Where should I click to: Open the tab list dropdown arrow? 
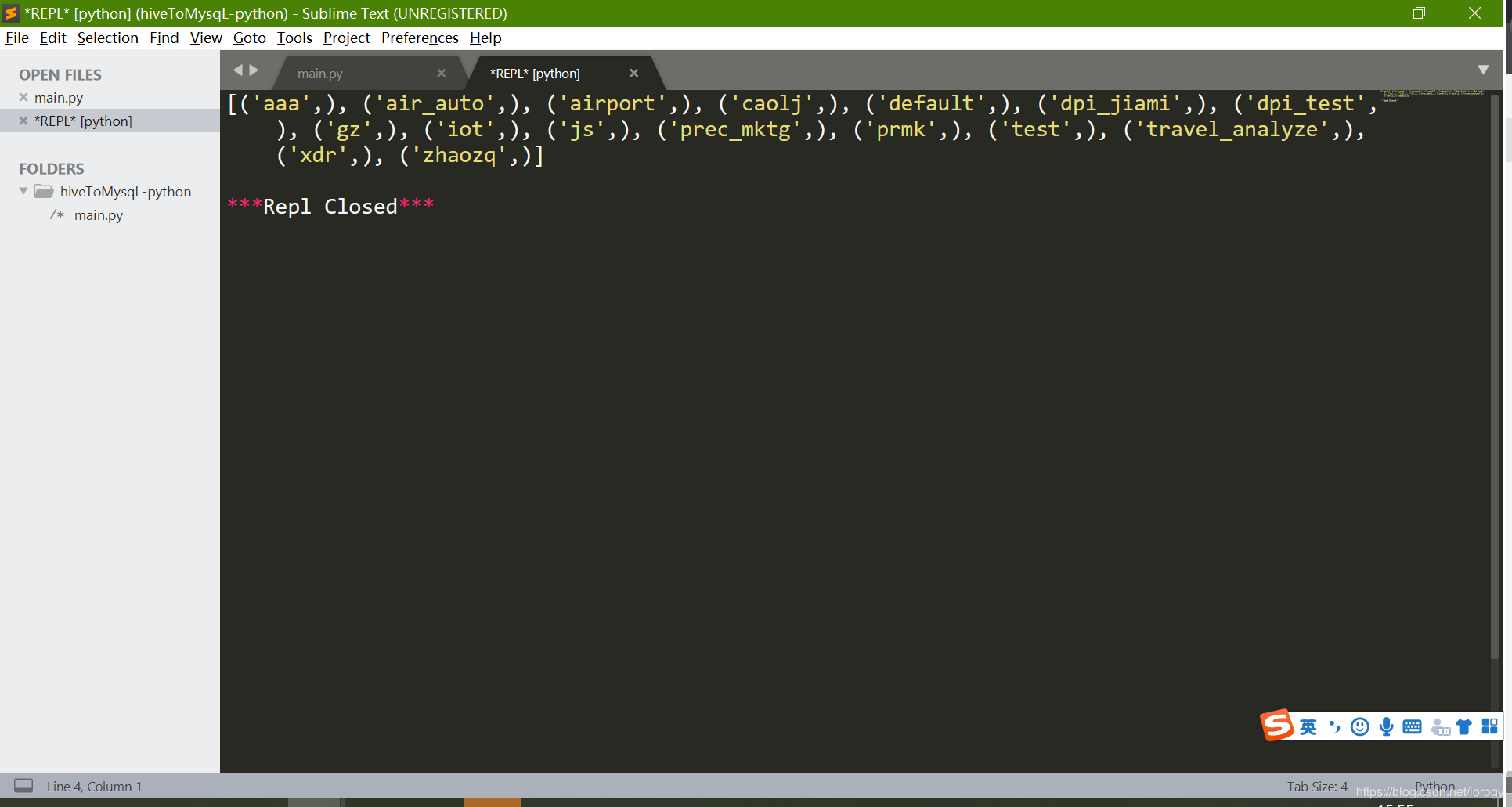pos(1483,70)
